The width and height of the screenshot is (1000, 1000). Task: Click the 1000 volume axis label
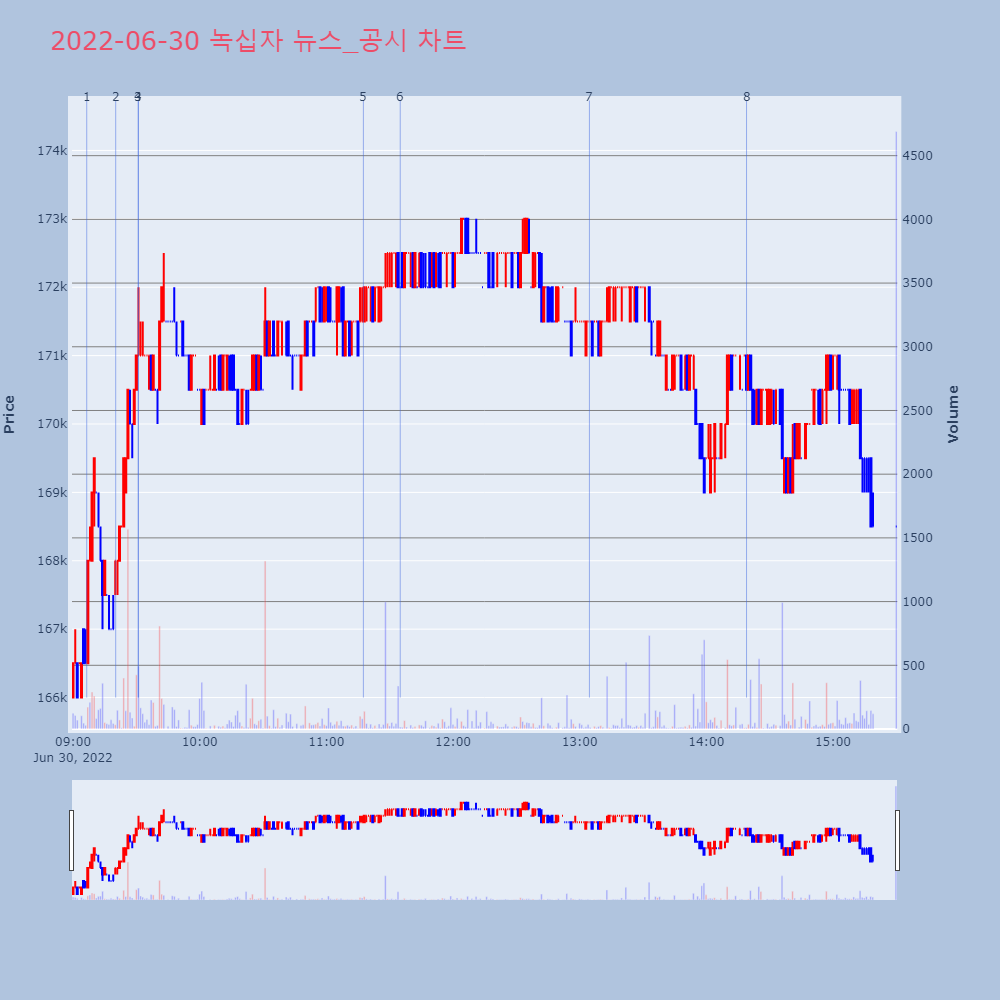click(x=917, y=601)
